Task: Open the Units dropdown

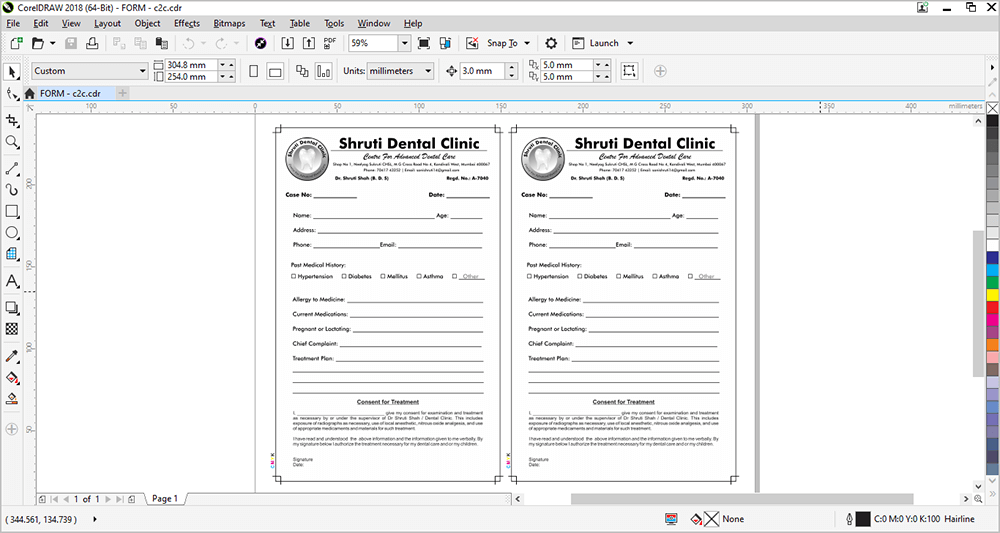Action: point(401,71)
